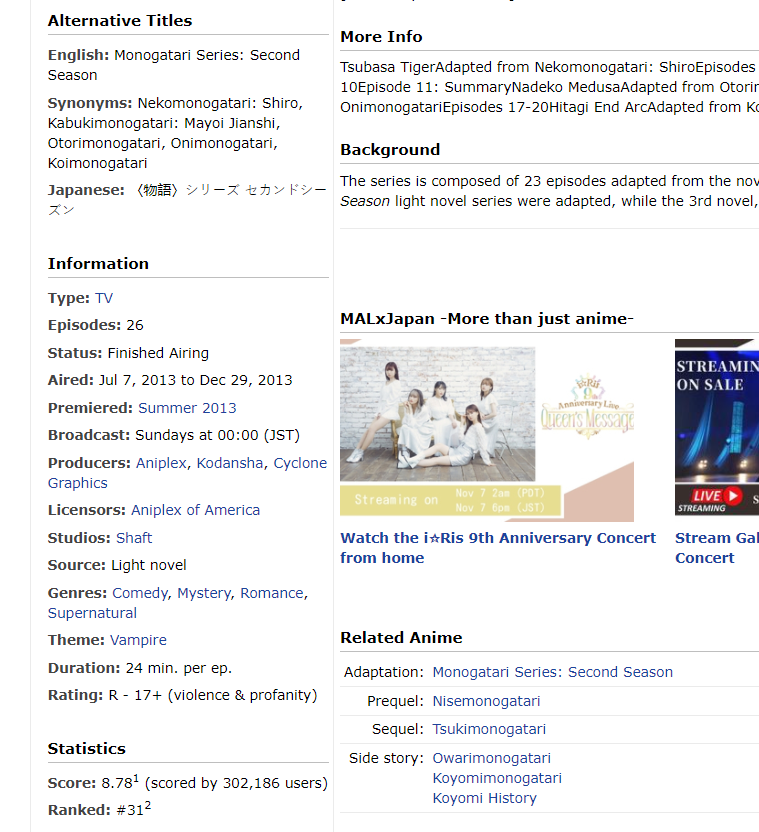Click the Vampire theme link
Viewport: 759px width, 832px height.
[138, 640]
